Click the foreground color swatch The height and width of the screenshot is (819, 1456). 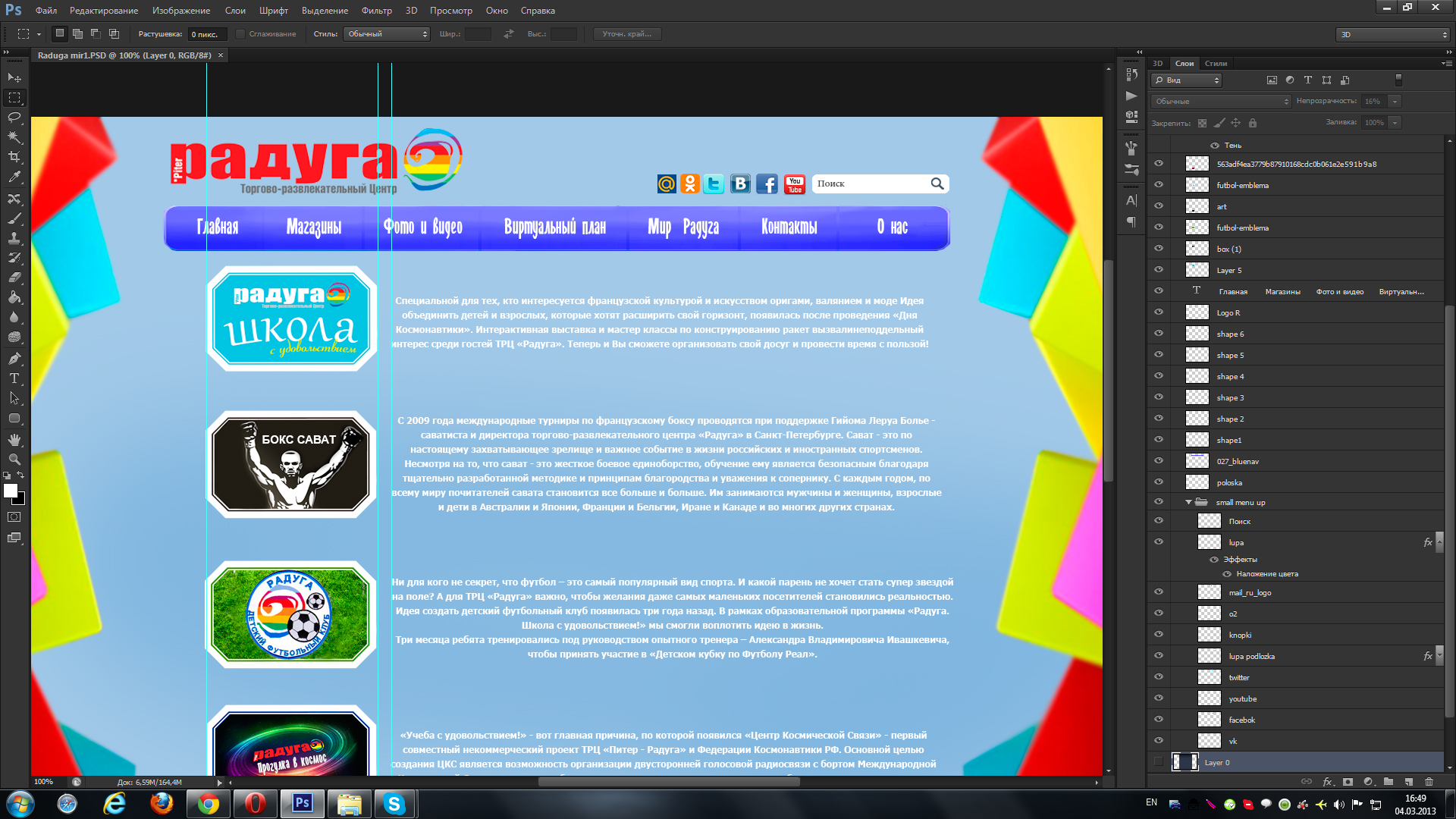click(x=11, y=491)
